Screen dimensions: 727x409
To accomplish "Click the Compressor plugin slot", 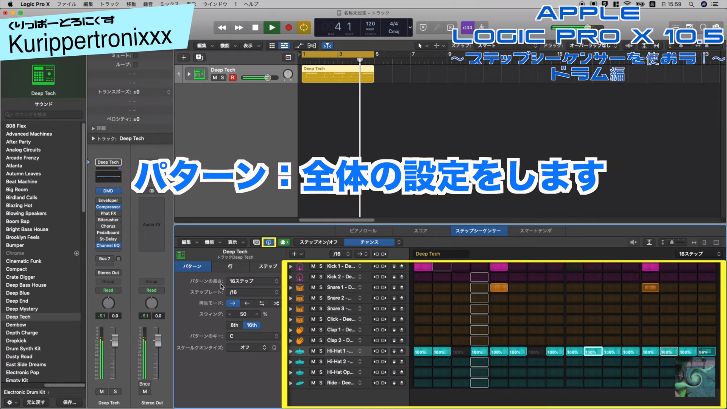I will click(x=108, y=207).
